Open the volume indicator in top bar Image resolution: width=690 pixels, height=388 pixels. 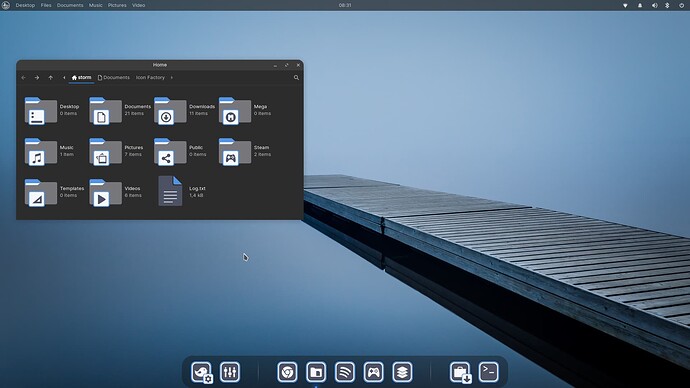click(x=654, y=5)
